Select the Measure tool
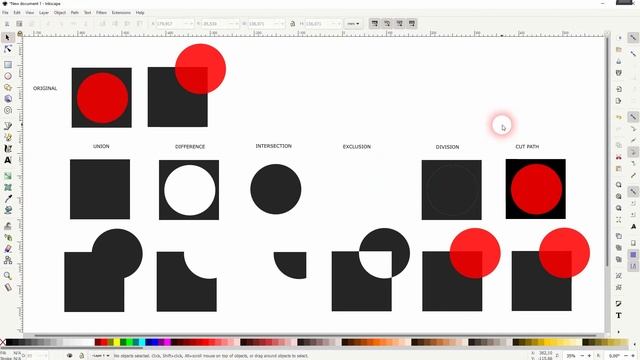640x360 pixels. pos(8,287)
